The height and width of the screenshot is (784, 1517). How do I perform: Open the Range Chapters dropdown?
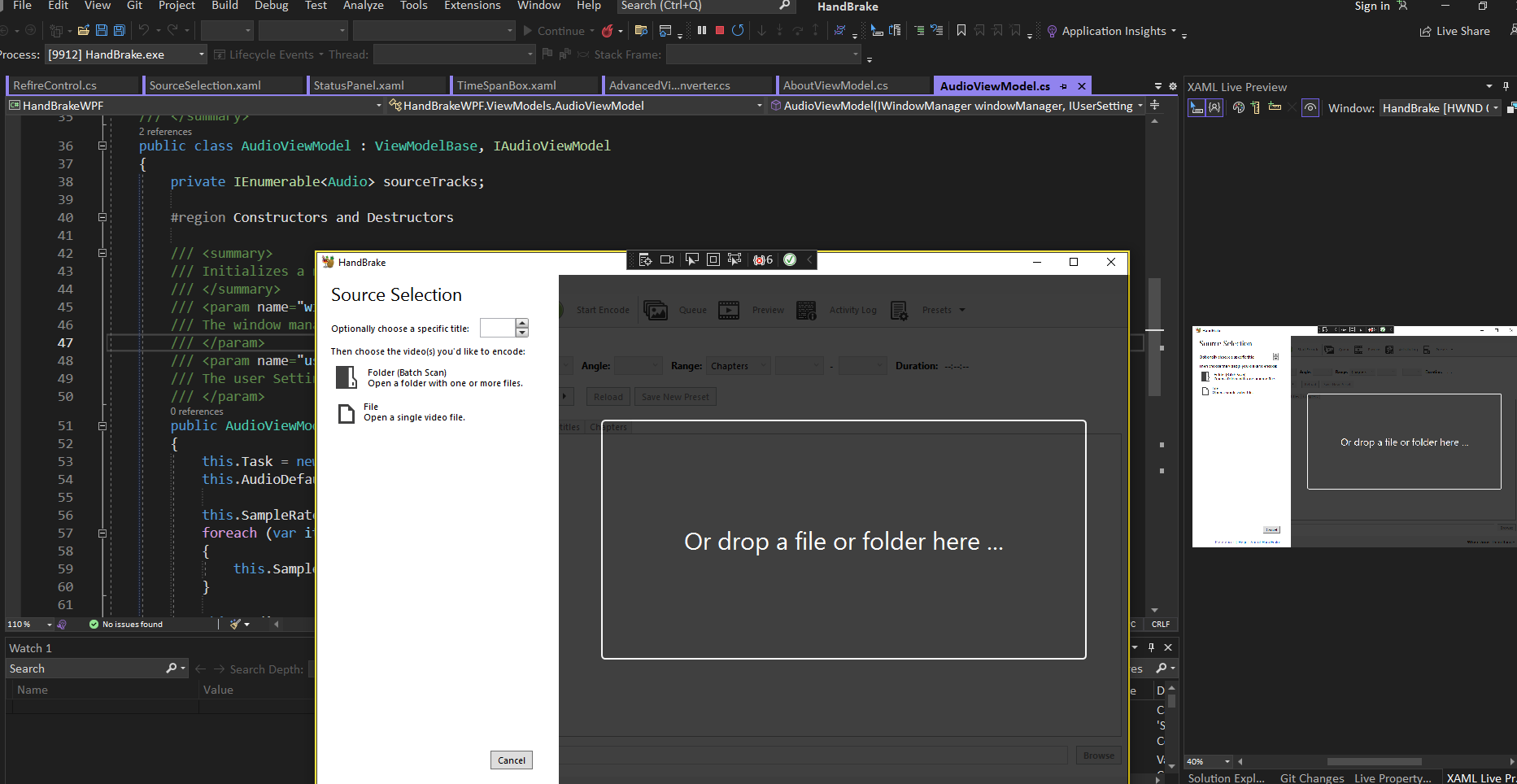coord(738,366)
